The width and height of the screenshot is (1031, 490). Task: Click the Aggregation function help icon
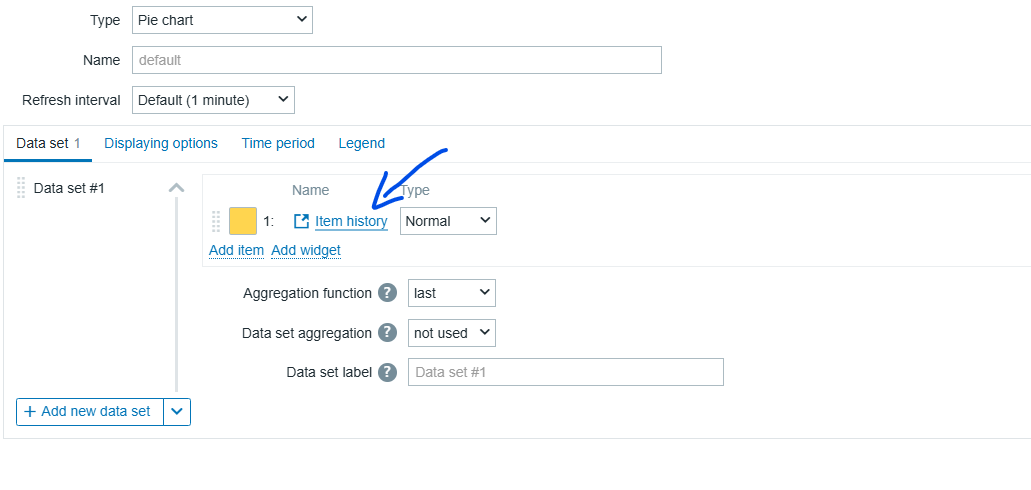[388, 293]
